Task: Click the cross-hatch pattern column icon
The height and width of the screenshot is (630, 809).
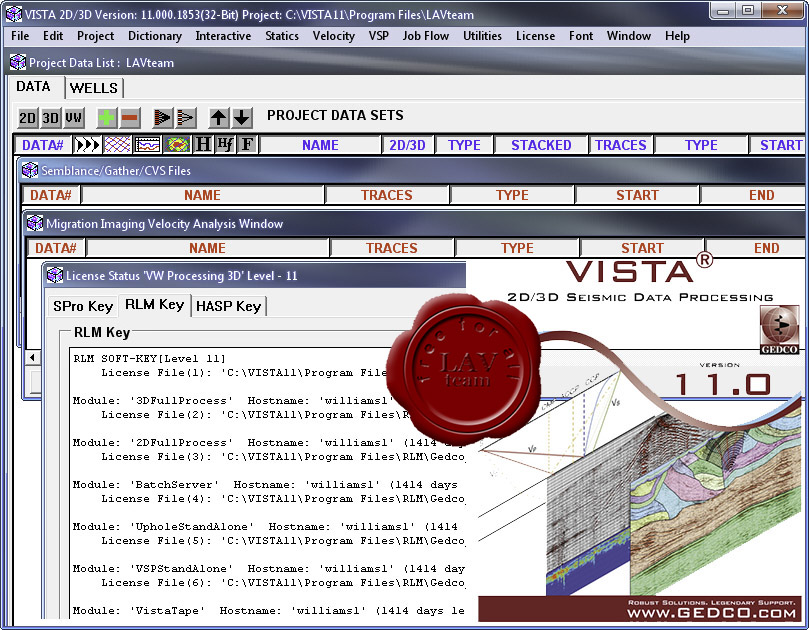Action: 118,145
